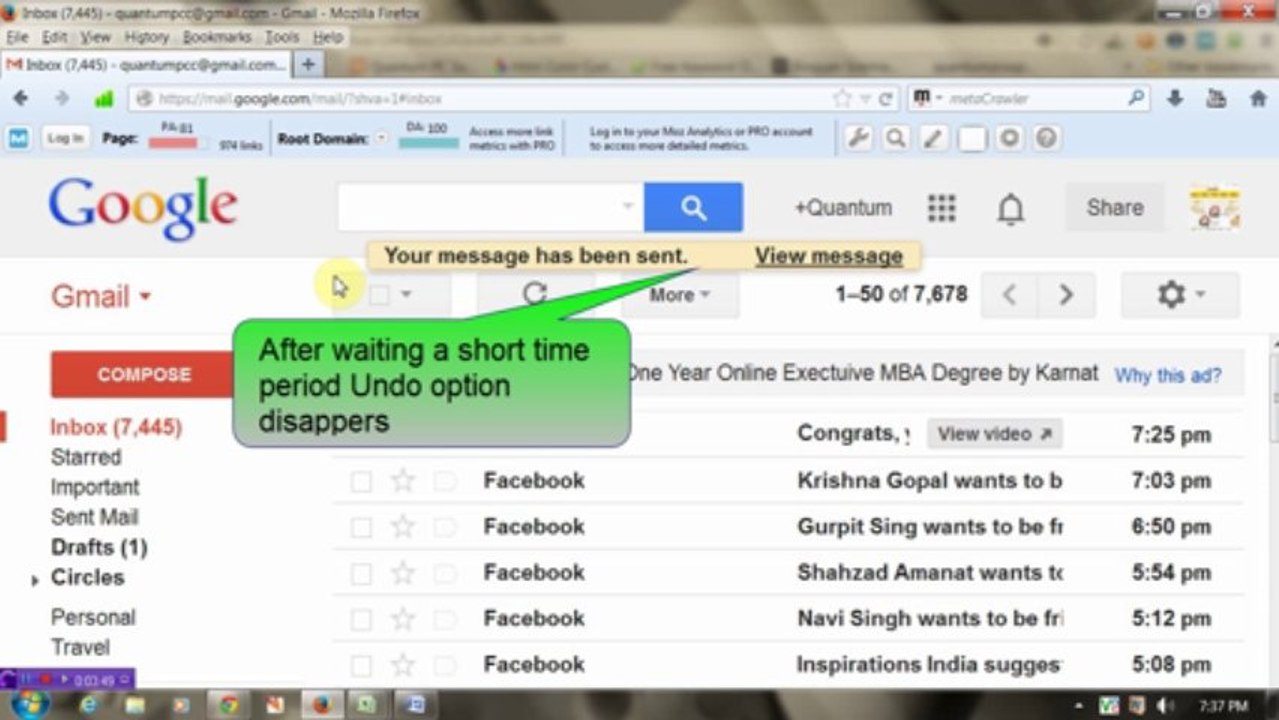Click the Moz toolbar pencil highlighter icon
The width and height of the screenshot is (1279, 720).
[x=934, y=138]
